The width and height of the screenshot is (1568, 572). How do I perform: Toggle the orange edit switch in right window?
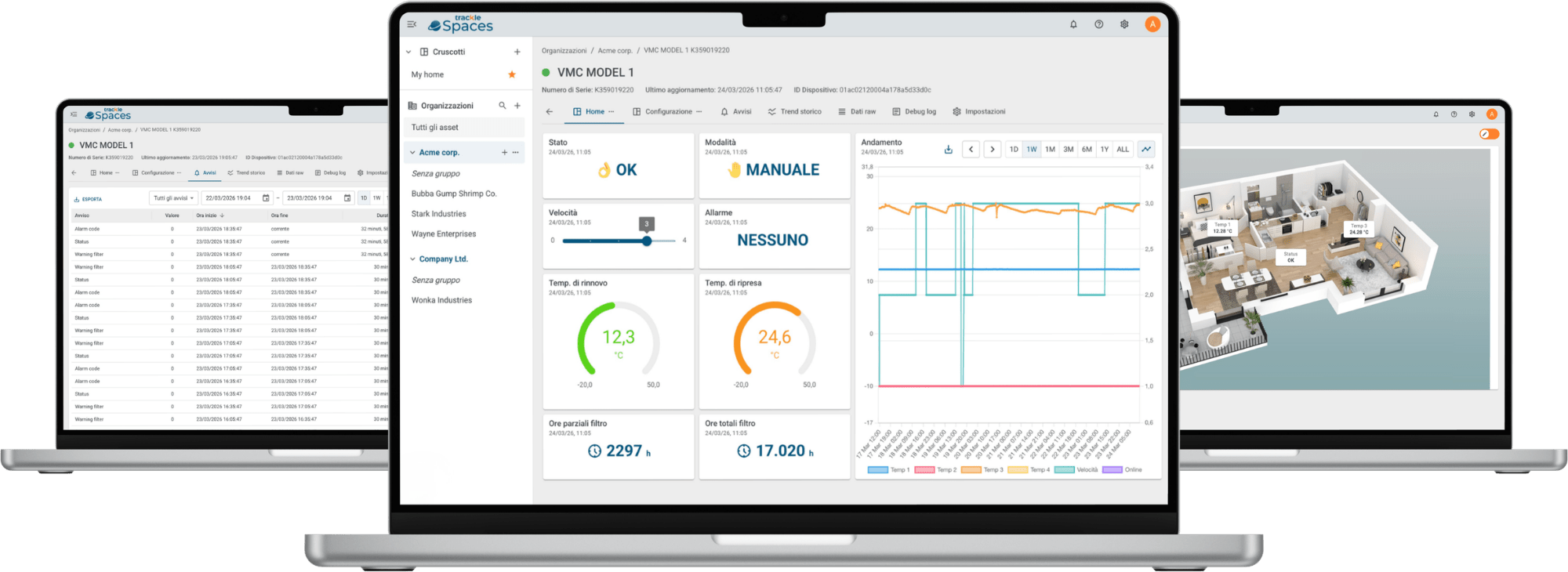coord(1490,134)
